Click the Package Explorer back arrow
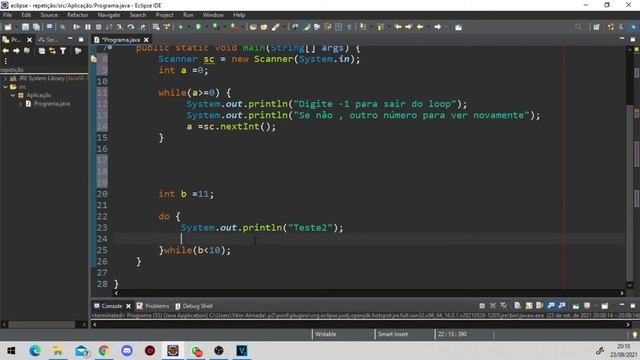640x360 pixels. click(5, 51)
